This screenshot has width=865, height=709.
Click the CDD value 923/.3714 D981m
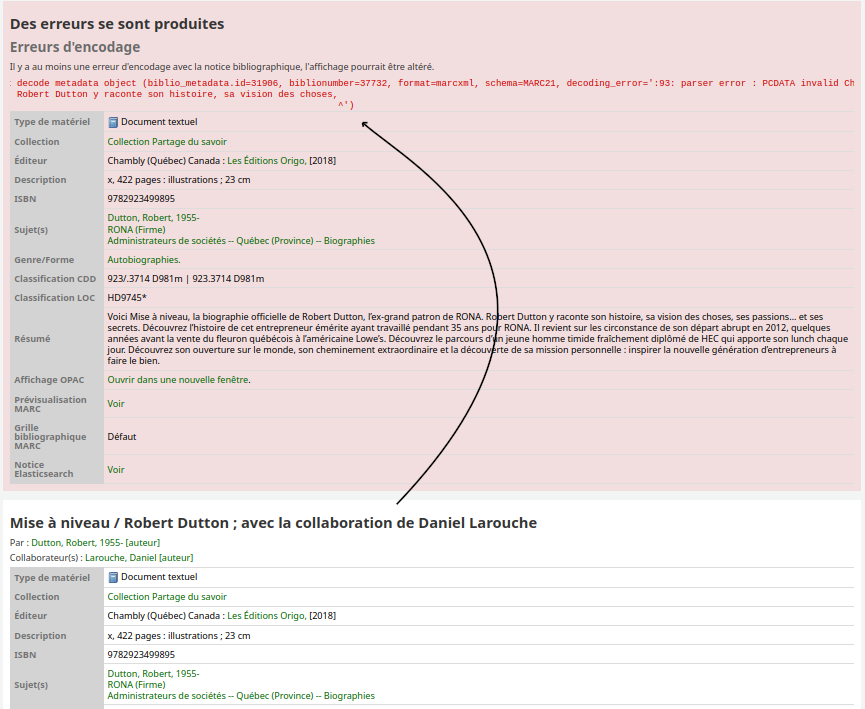tap(145, 279)
